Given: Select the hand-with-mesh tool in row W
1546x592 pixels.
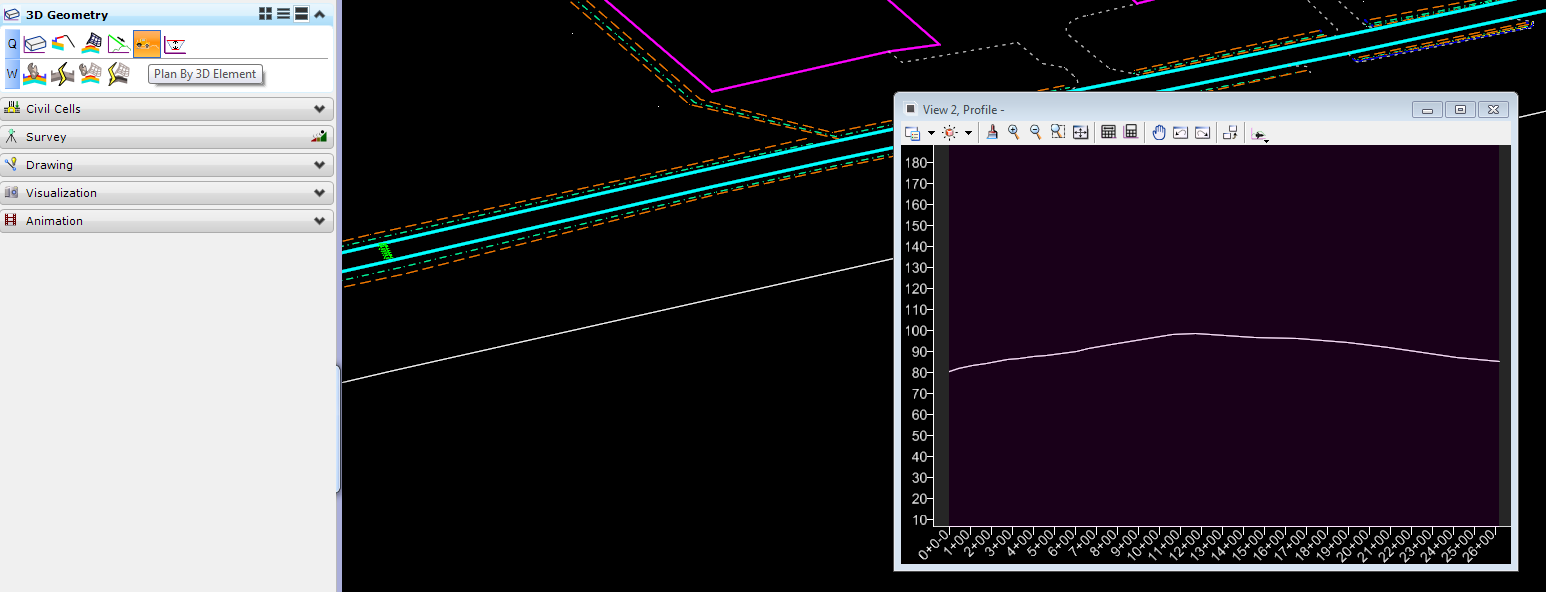Looking at the screenshot, I should [x=91, y=74].
